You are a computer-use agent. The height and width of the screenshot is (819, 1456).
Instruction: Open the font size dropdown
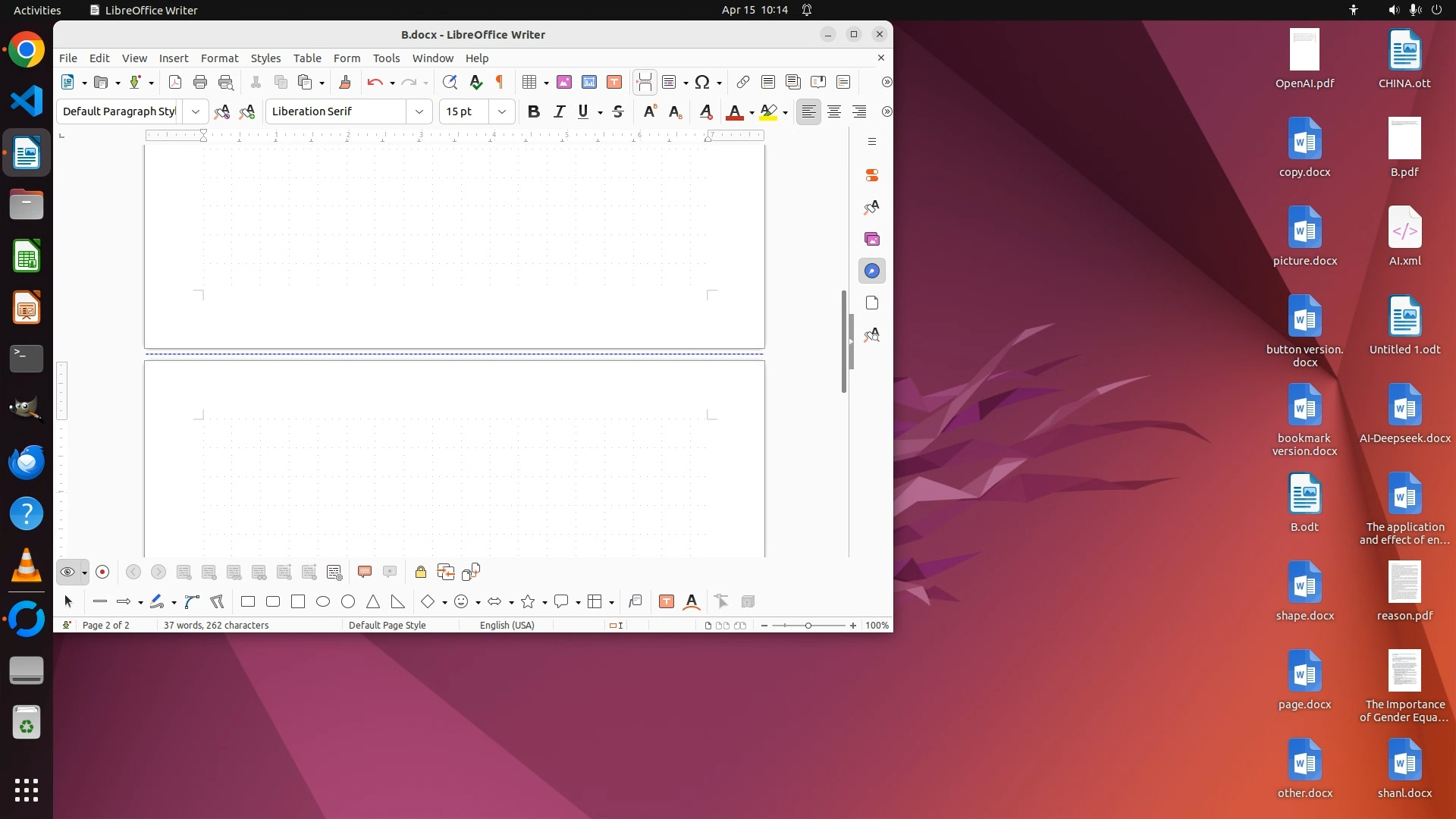[x=502, y=111]
